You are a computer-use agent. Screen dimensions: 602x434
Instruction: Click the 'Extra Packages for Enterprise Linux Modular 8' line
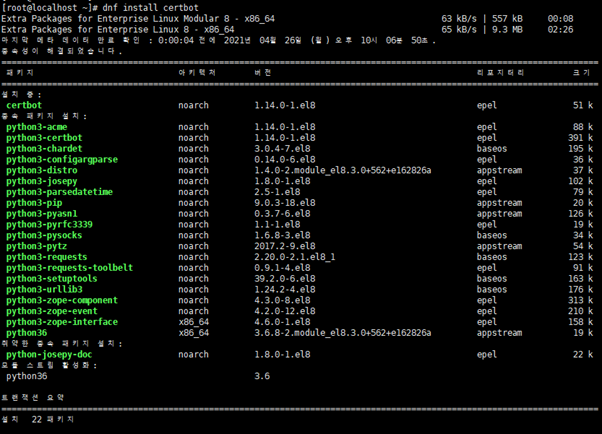pyautogui.click(x=138, y=19)
